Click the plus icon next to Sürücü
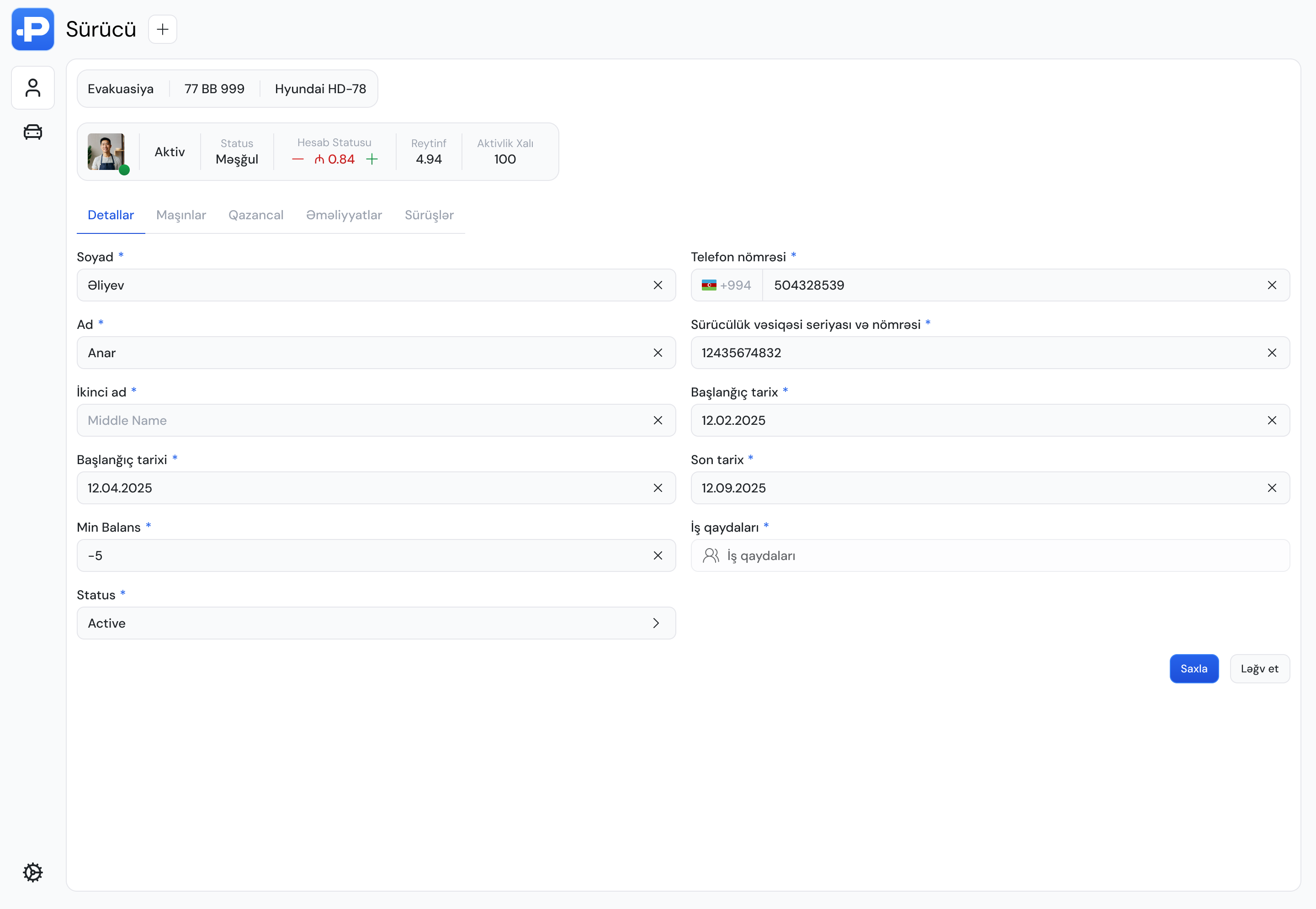The image size is (1316, 909). point(162,29)
